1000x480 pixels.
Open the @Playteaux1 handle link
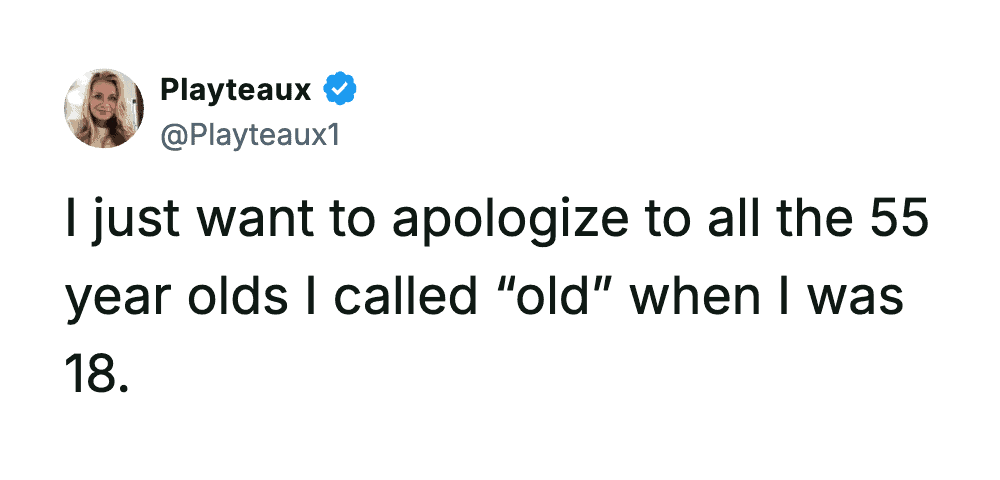250,133
